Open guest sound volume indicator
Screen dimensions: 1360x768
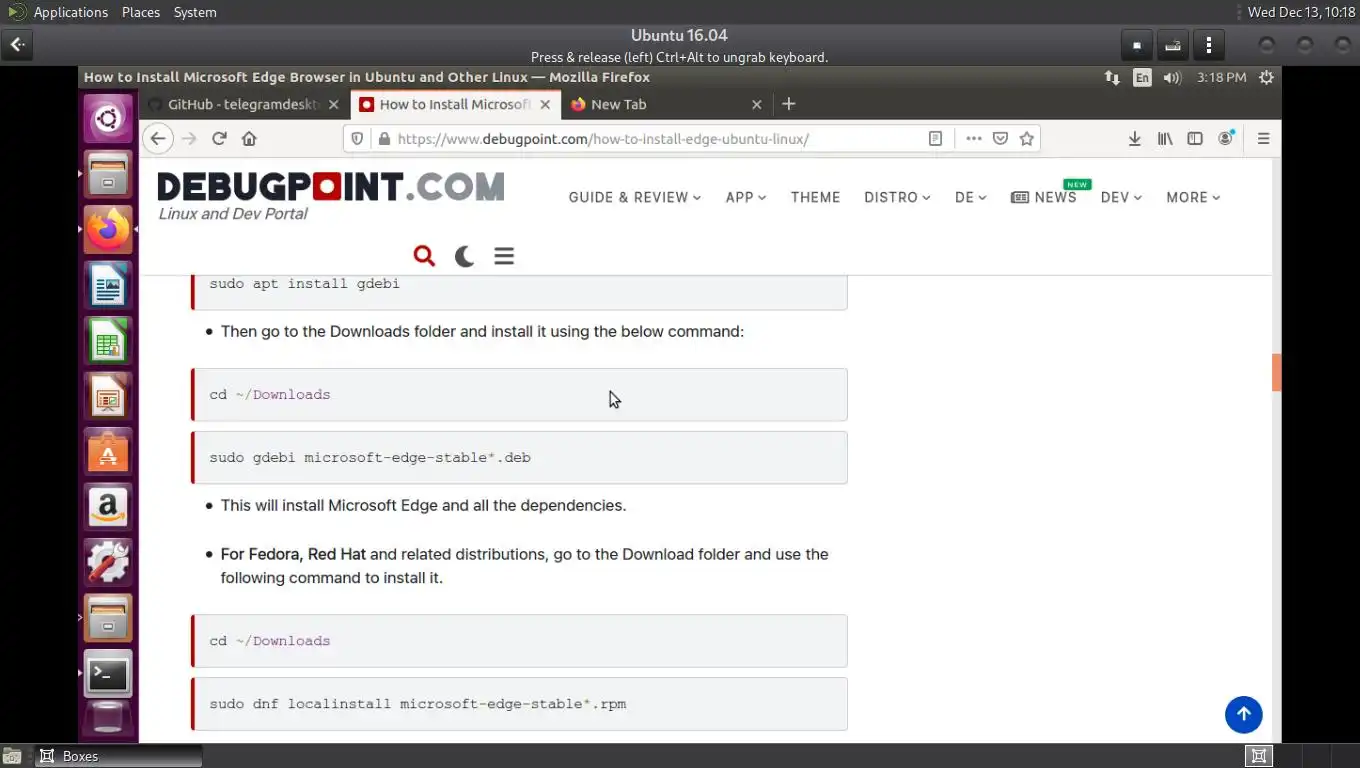[1173, 78]
